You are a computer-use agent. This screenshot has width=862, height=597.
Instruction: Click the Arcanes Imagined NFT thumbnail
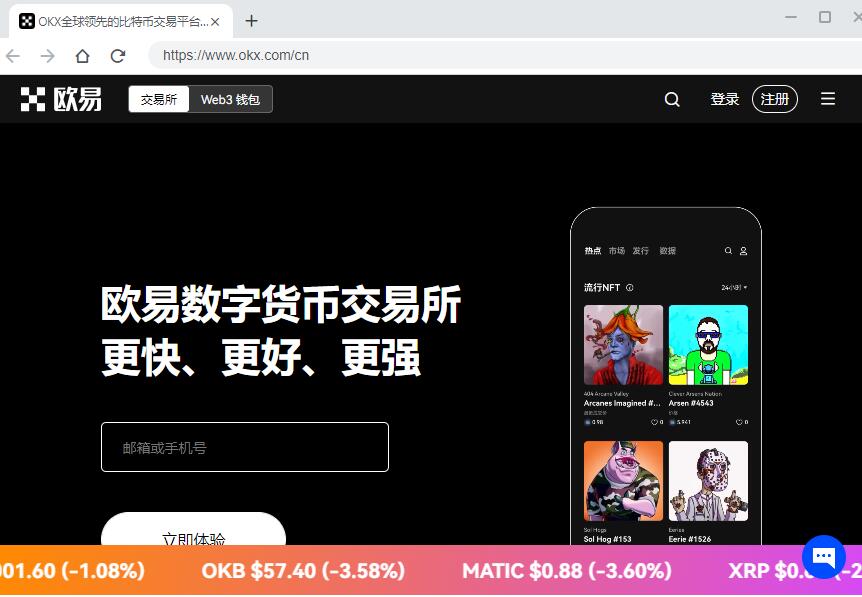pyautogui.click(x=623, y=344)
